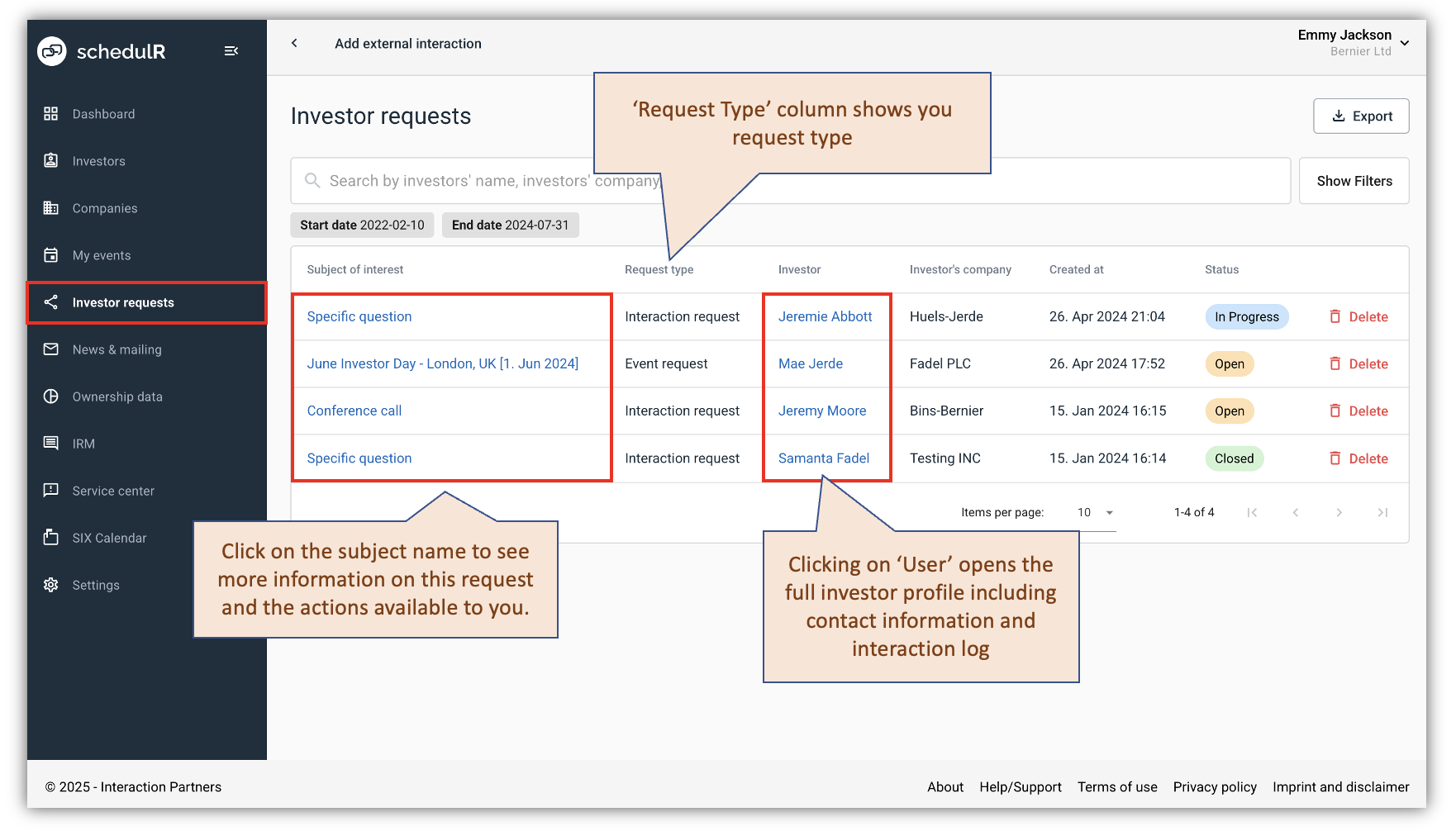Select SIX Calendar in the navigation menu
1456x831 pixels.
pos(51,537)
